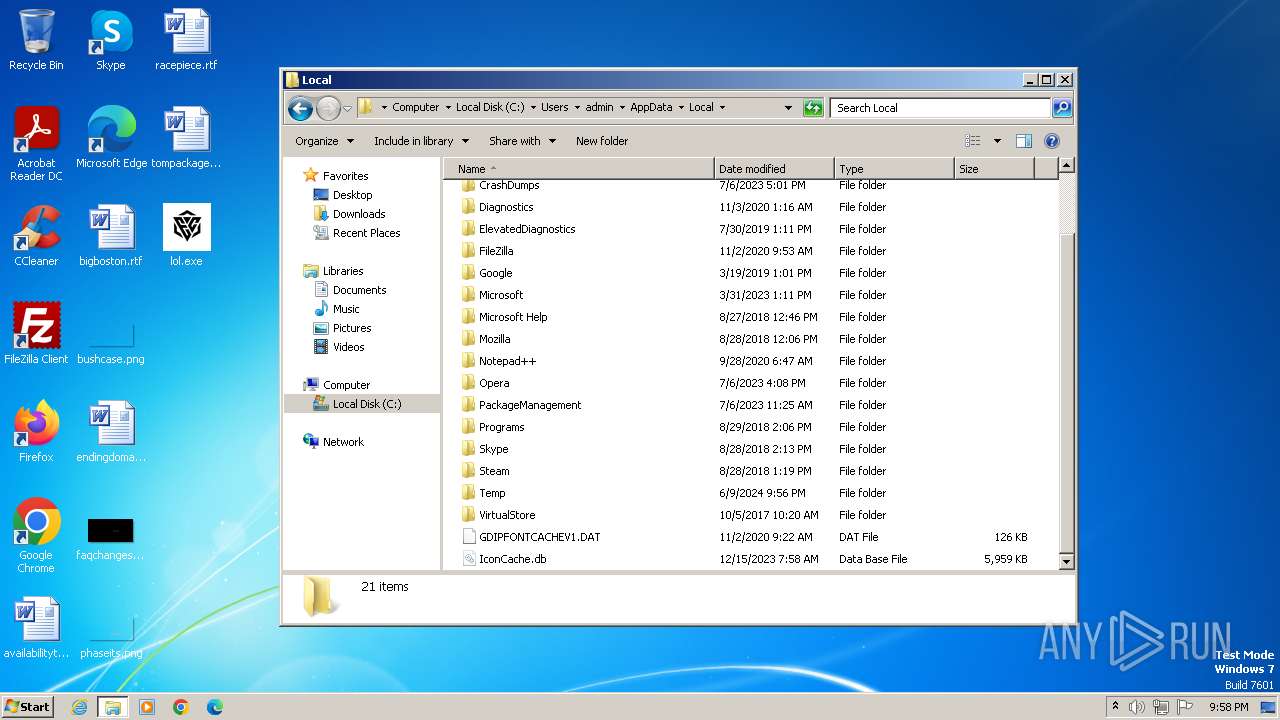
Task: Launch Firefox from desktop
Action: pyautogui.click(x=36, y=432)
